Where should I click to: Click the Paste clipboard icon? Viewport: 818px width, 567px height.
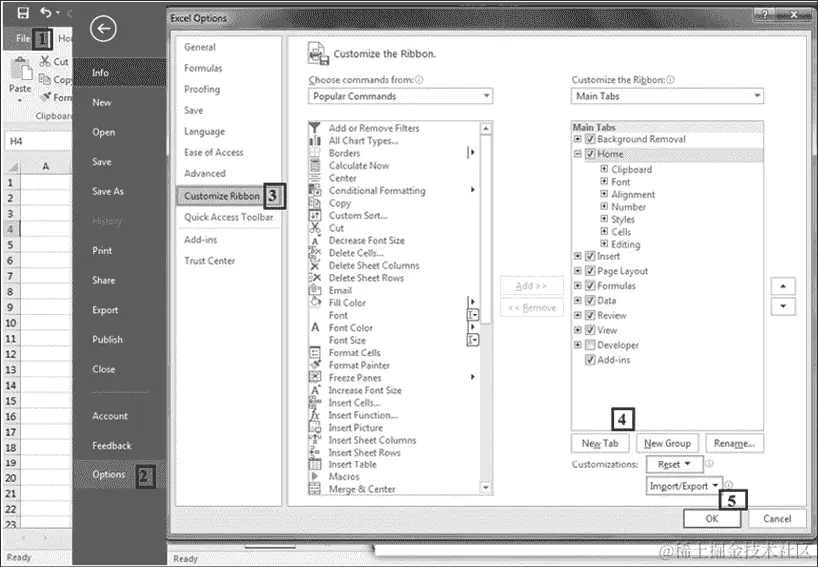(x=20, y=70)
